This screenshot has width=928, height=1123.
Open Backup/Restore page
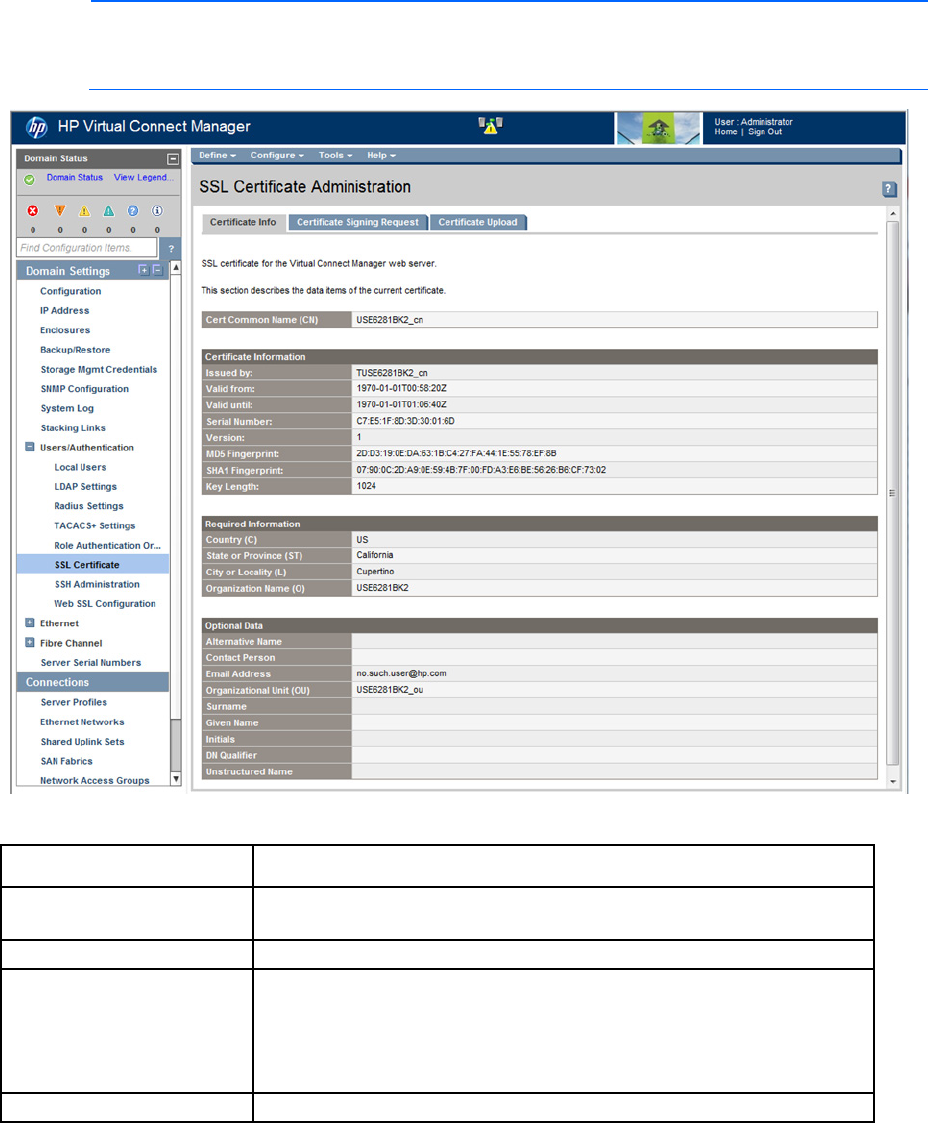click(x=75, y=350)
